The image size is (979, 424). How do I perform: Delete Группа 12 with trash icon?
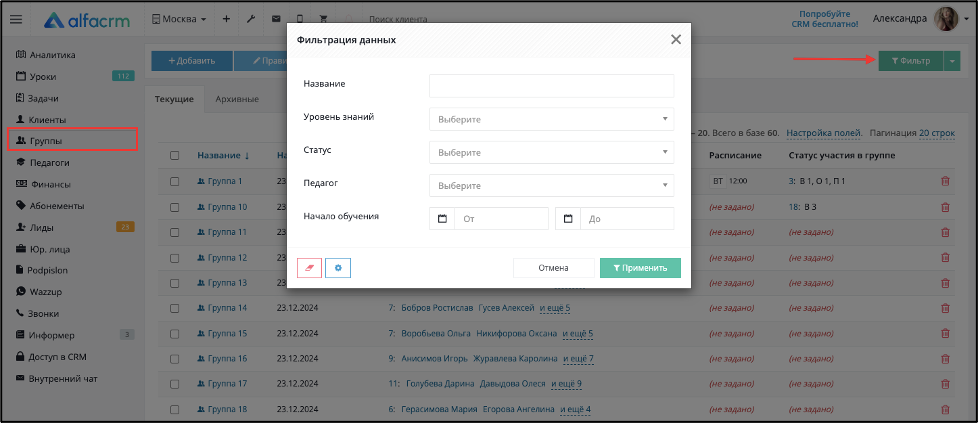tap(945, 257)
